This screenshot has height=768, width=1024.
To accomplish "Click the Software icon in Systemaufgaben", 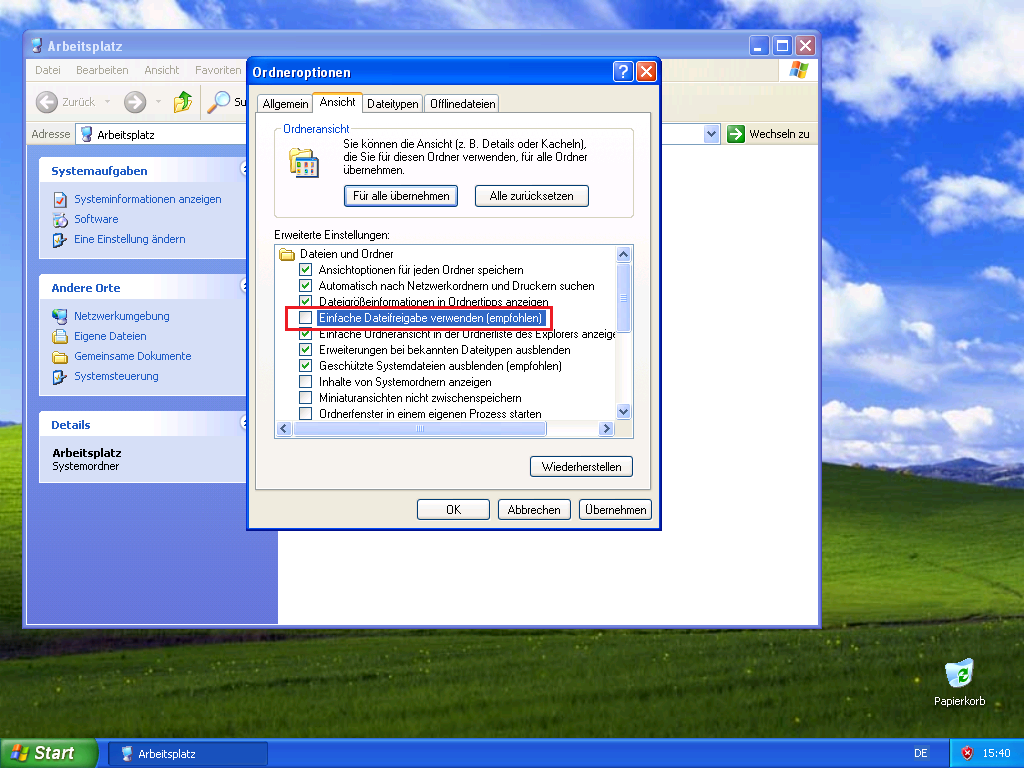I will pyautogui.click(x=60, y=219).
